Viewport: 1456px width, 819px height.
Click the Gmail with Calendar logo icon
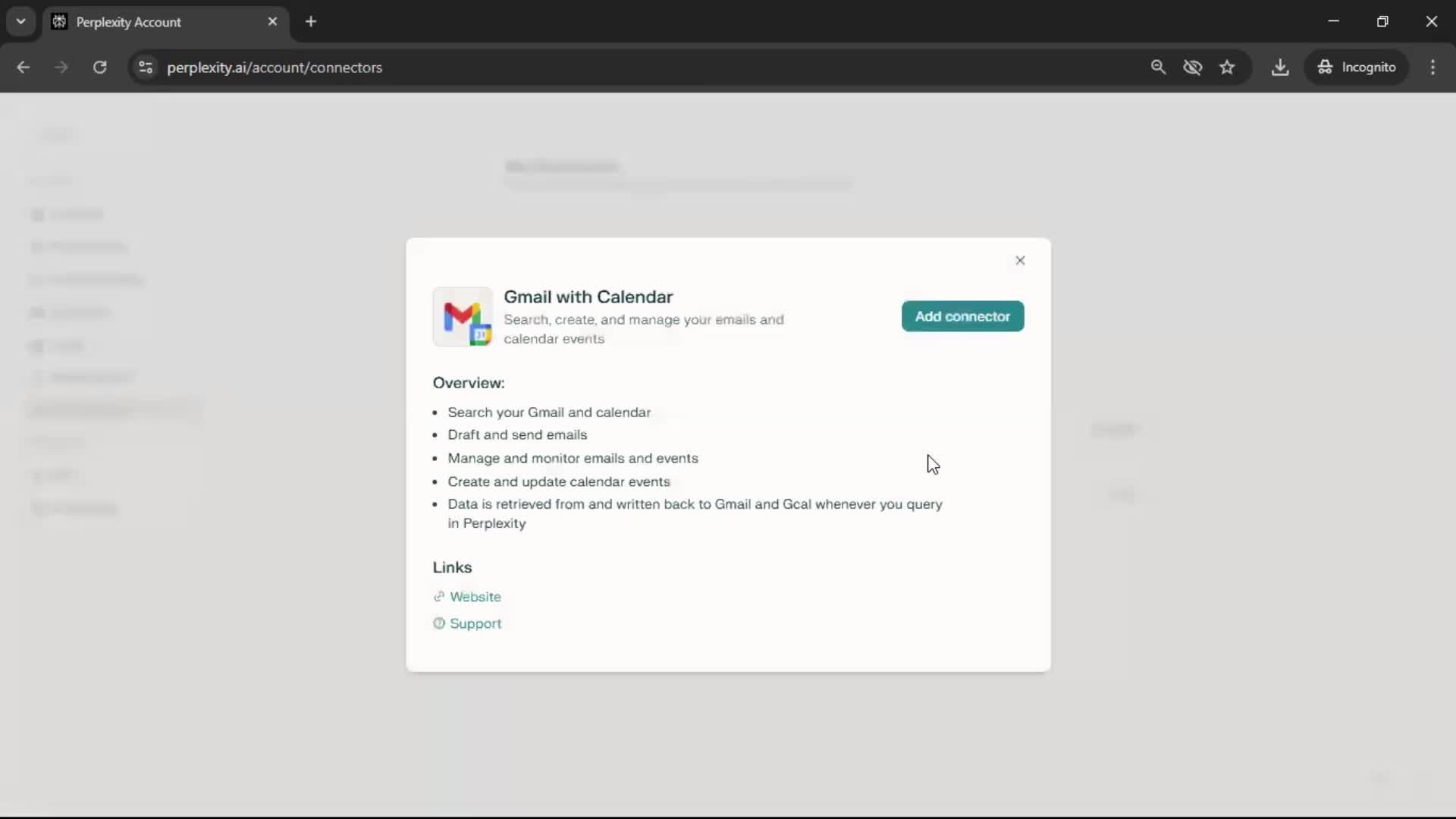463,317
